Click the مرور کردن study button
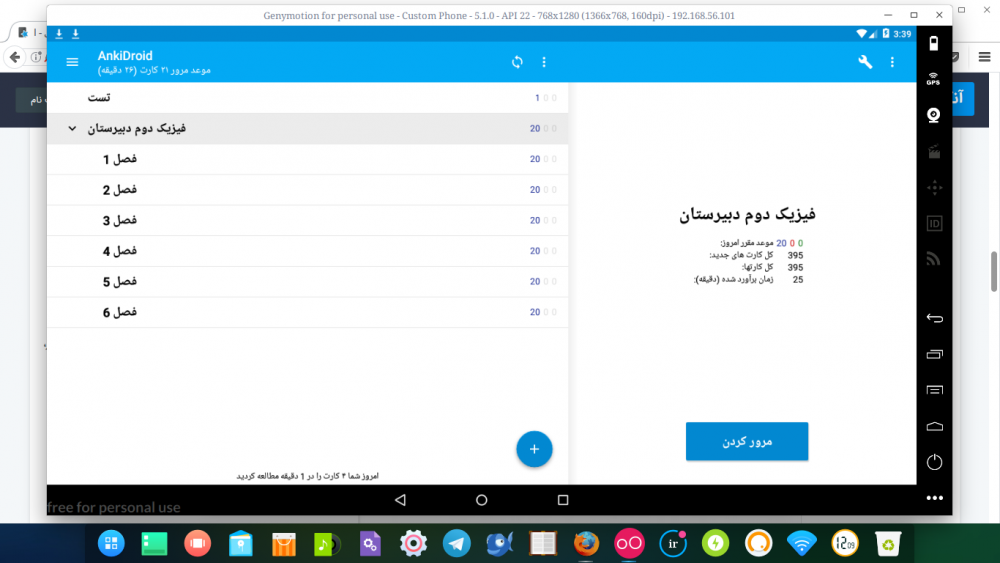Image resolution: width=1000 pixels, height=563 pixels. click(746, 441)
